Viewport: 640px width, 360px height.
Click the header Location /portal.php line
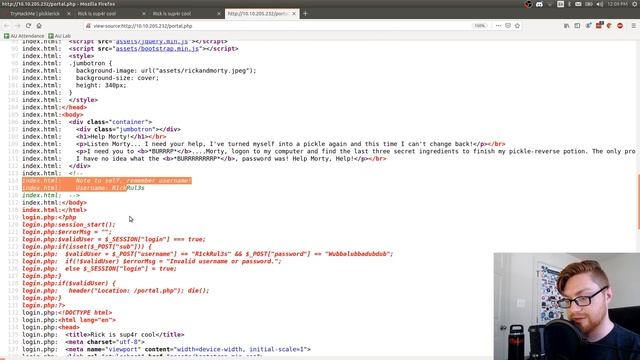click(x=116, y=291)
